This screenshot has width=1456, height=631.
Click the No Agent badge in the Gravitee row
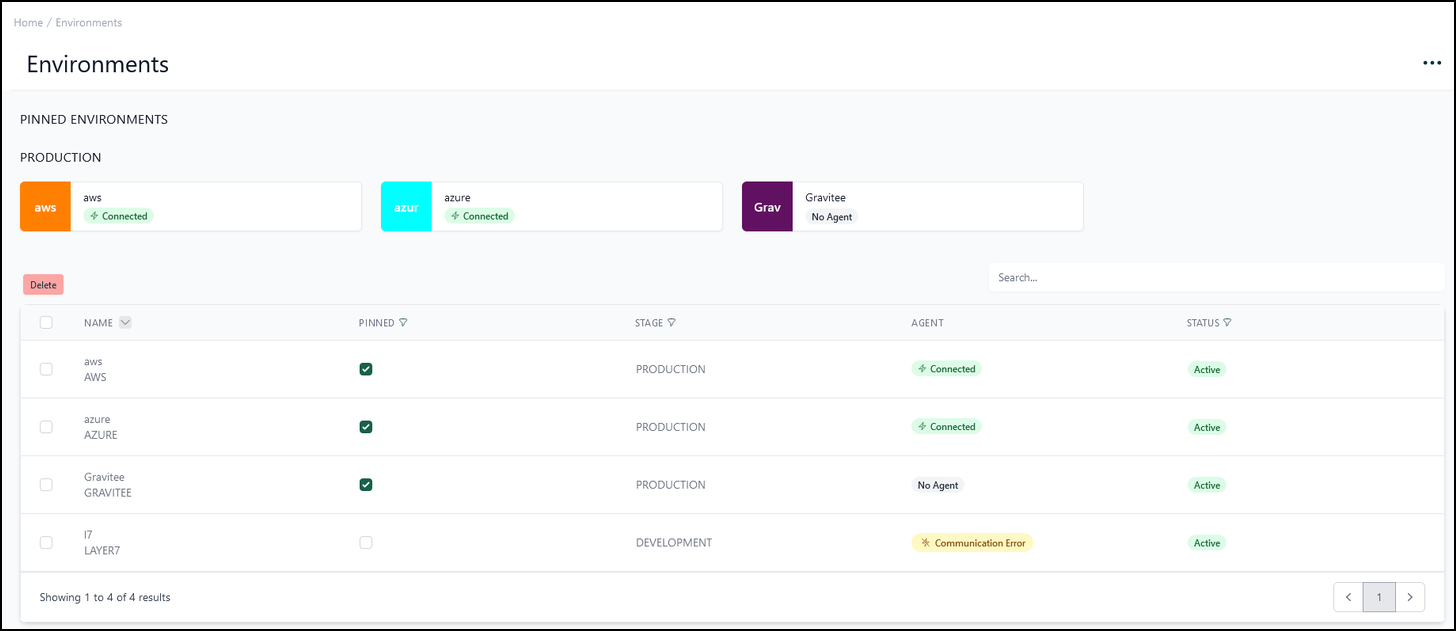click(937, 484)
